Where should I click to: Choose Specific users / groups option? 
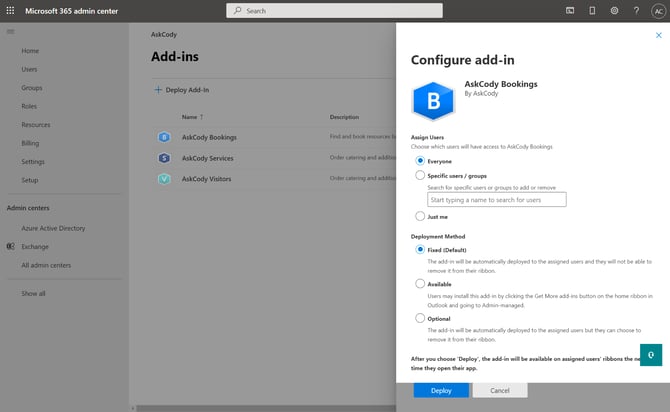pyautogui.click(x=420, y=175)
